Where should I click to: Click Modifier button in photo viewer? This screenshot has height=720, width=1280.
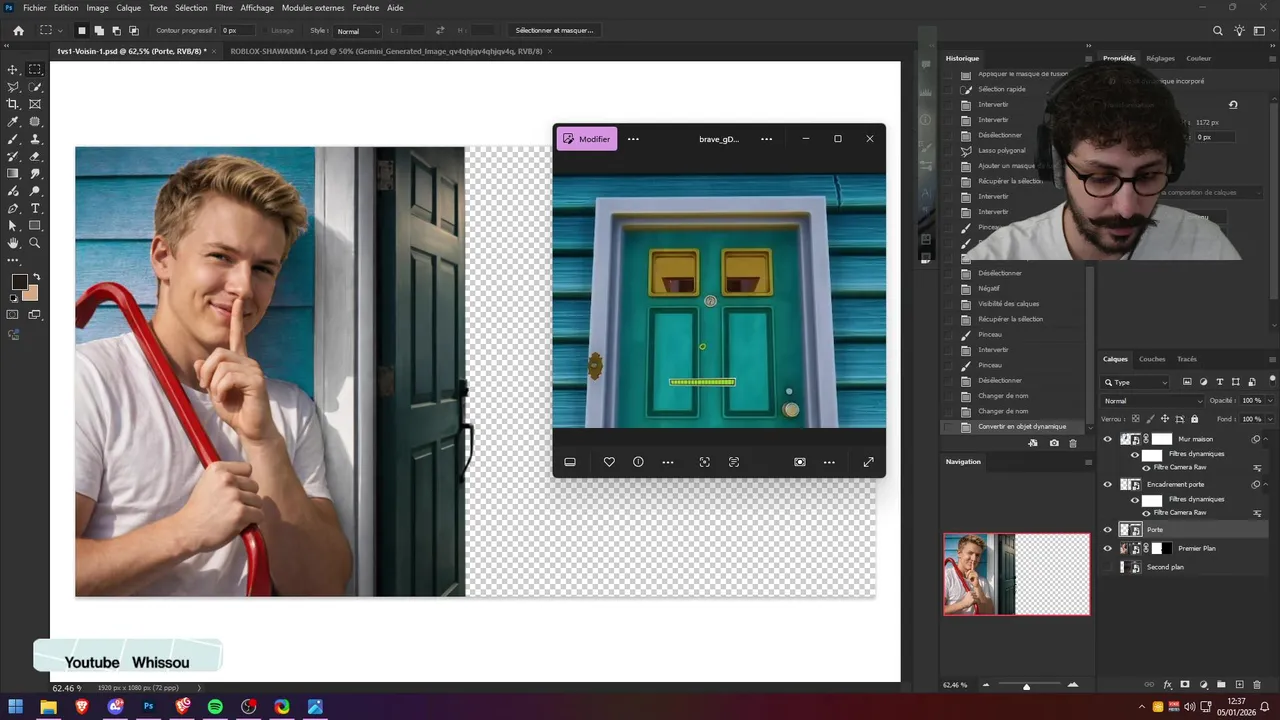(587, 139)
